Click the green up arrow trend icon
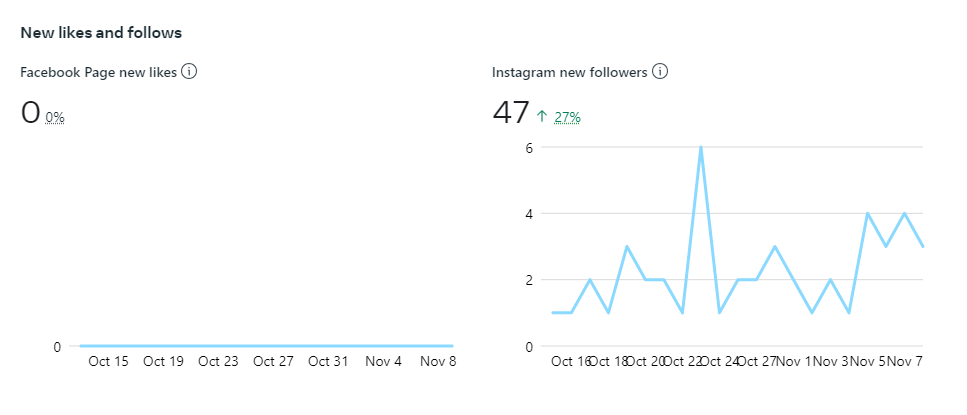The width and height of the screenshot is (967, 415). coord(542,117)
